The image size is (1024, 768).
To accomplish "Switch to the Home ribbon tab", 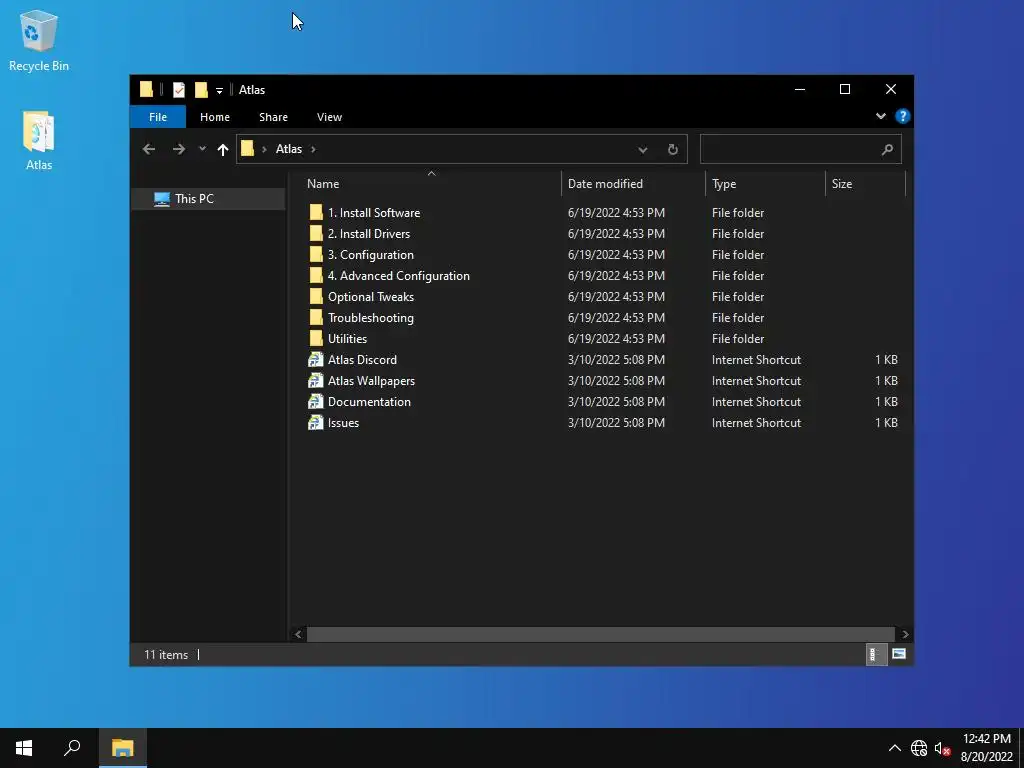I will click(215, 117).
